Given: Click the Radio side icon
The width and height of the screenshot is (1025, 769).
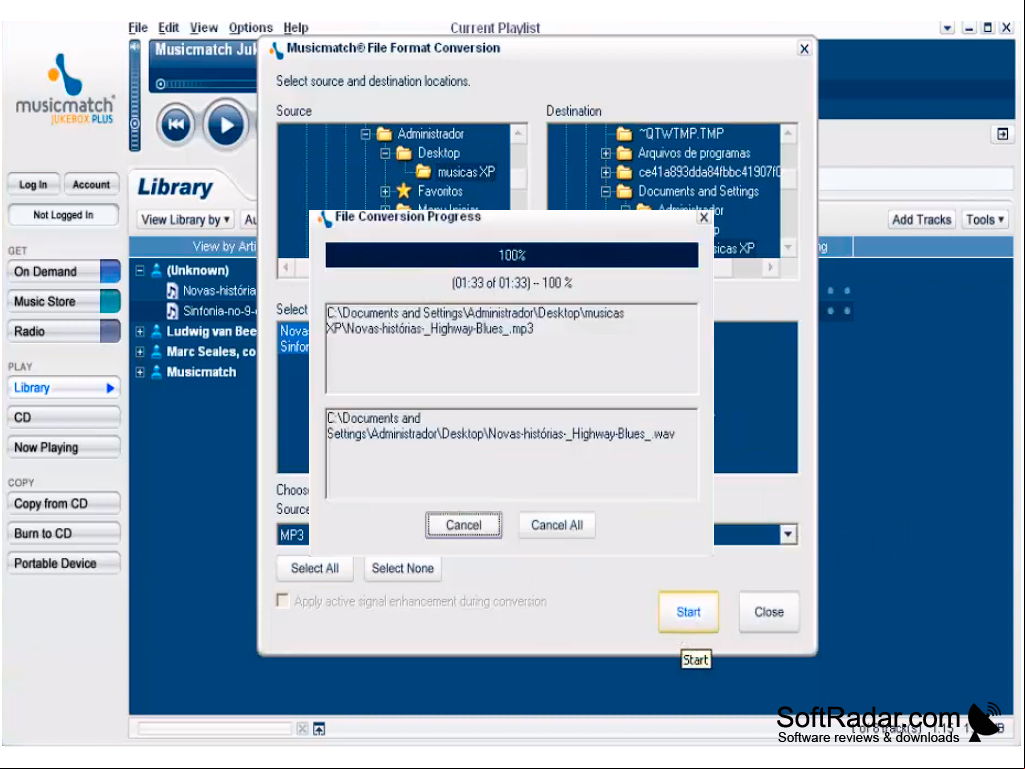Looking at the screenshot, I should (x=110, y=332).
